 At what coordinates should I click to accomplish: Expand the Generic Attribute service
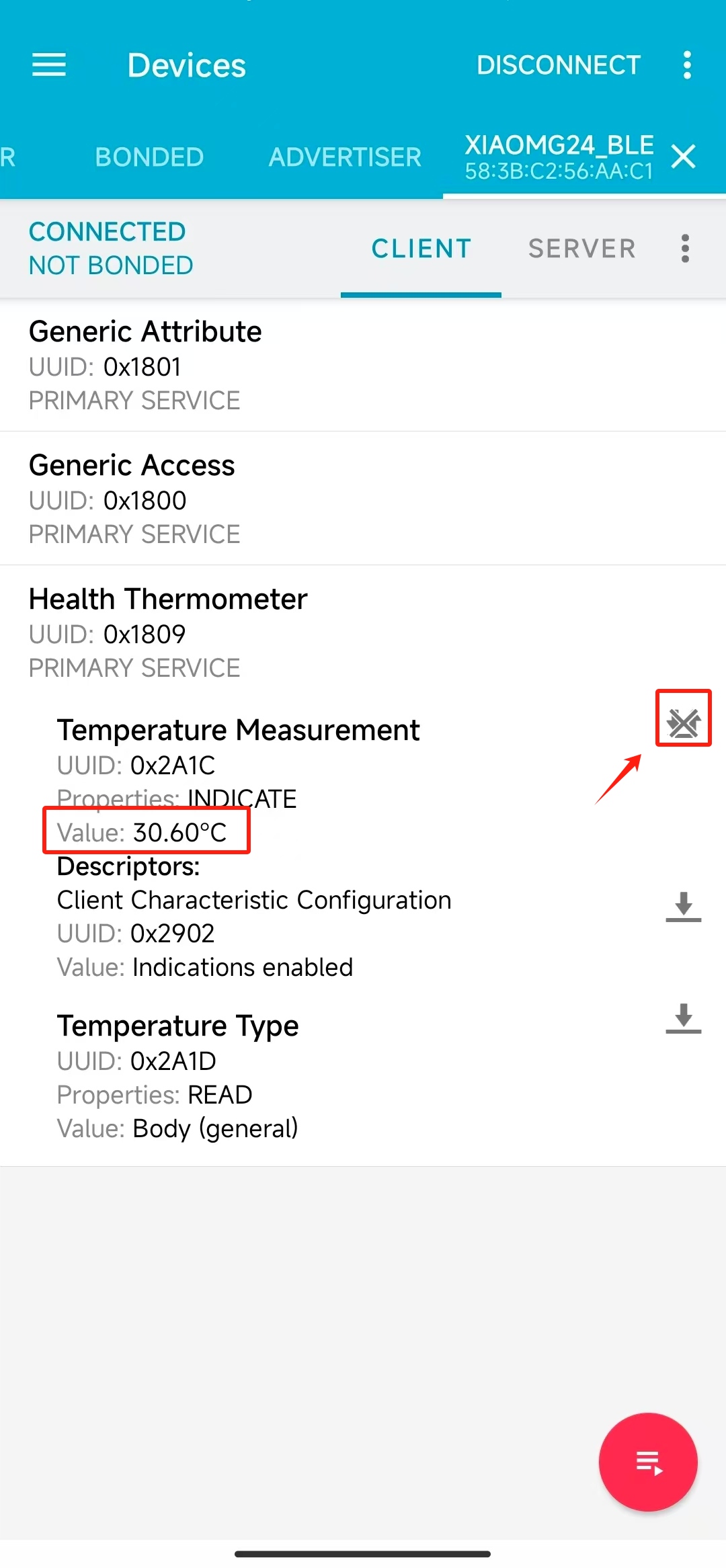[363, 365]
